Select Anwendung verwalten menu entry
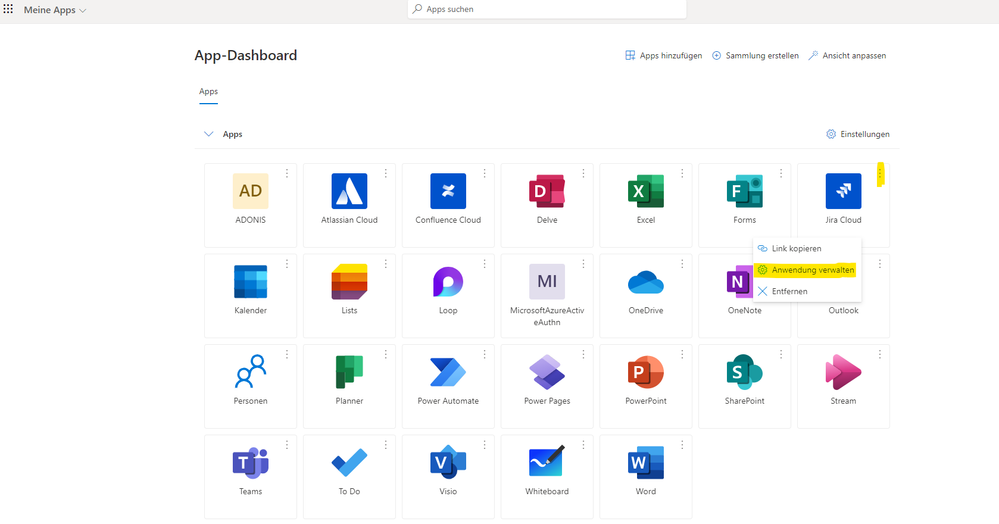The width and height of the screenshot is (999, 524). point(807,270)
